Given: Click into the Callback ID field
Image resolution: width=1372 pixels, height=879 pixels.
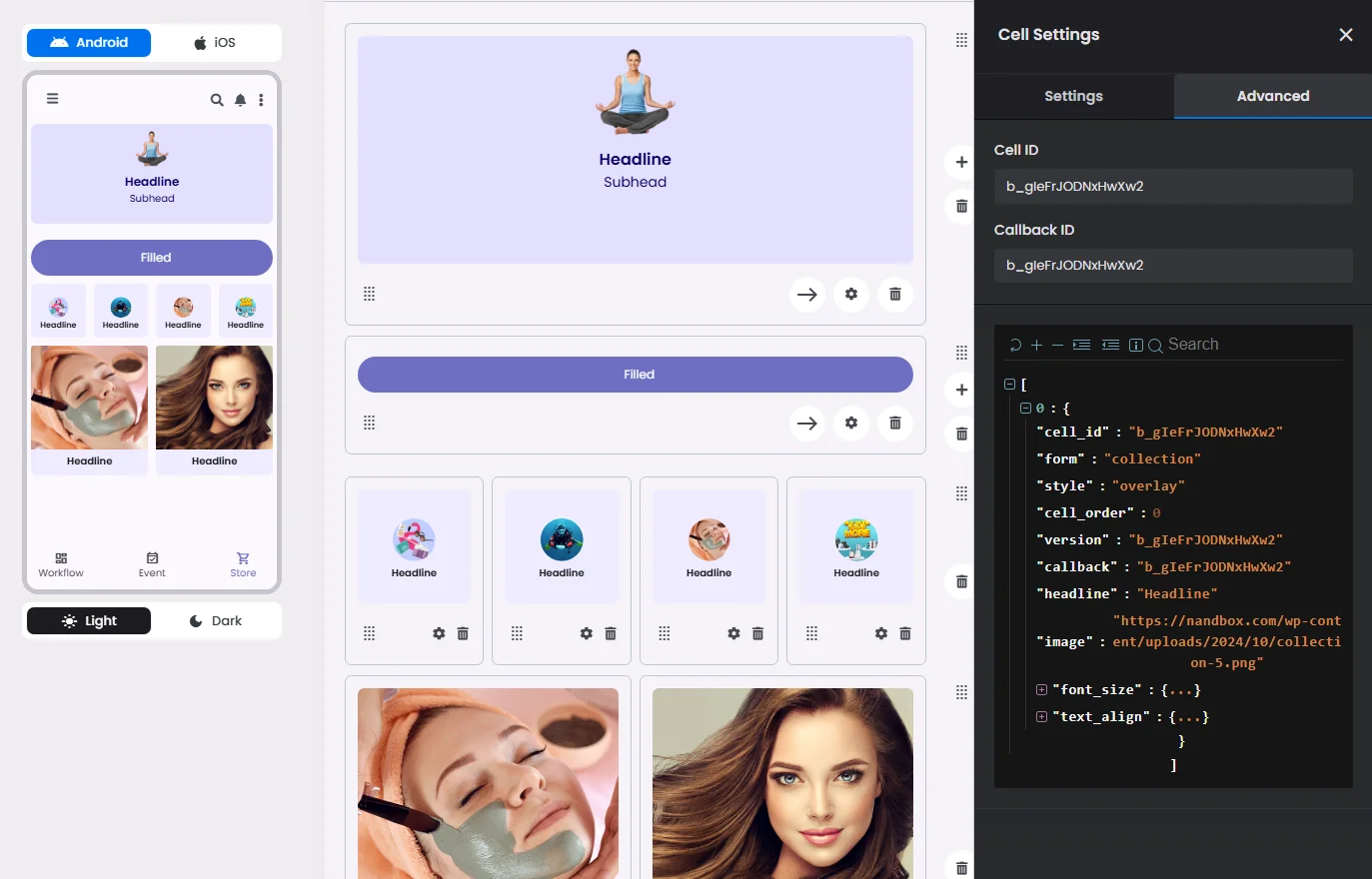Looking at the screenshot, I should click(x=1173, y=266).
